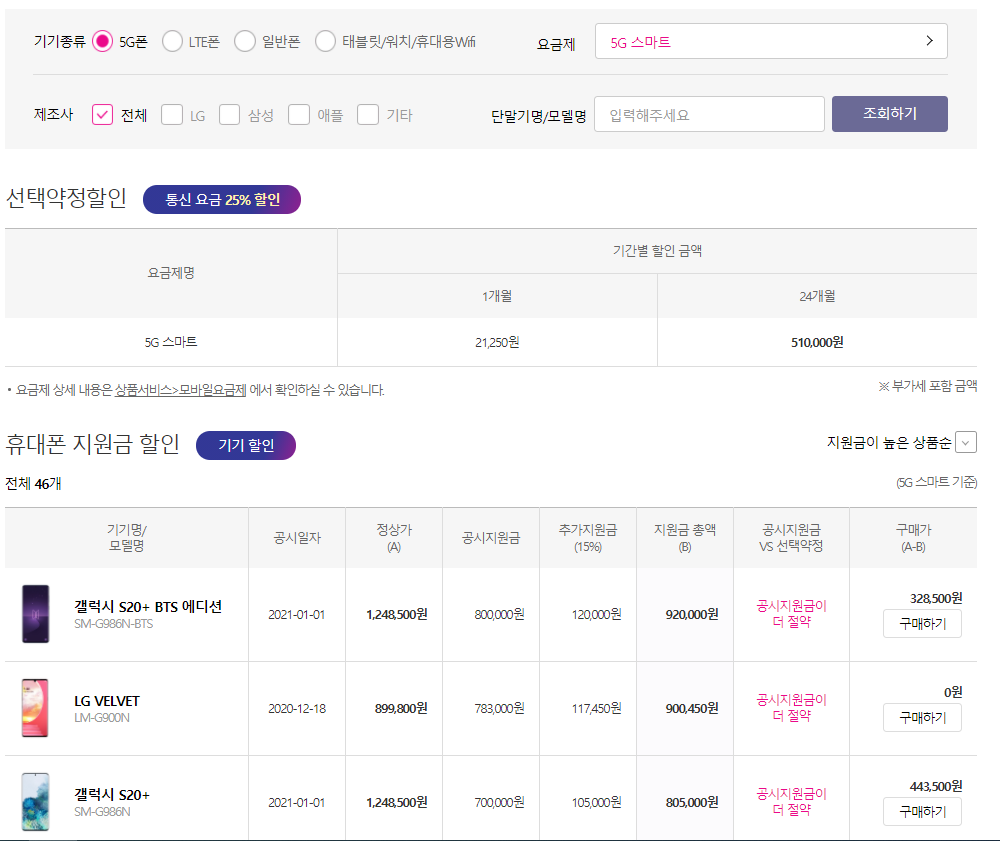Click the sort dropdown arrow icon
1000x841 pixels.
[966, 442]
